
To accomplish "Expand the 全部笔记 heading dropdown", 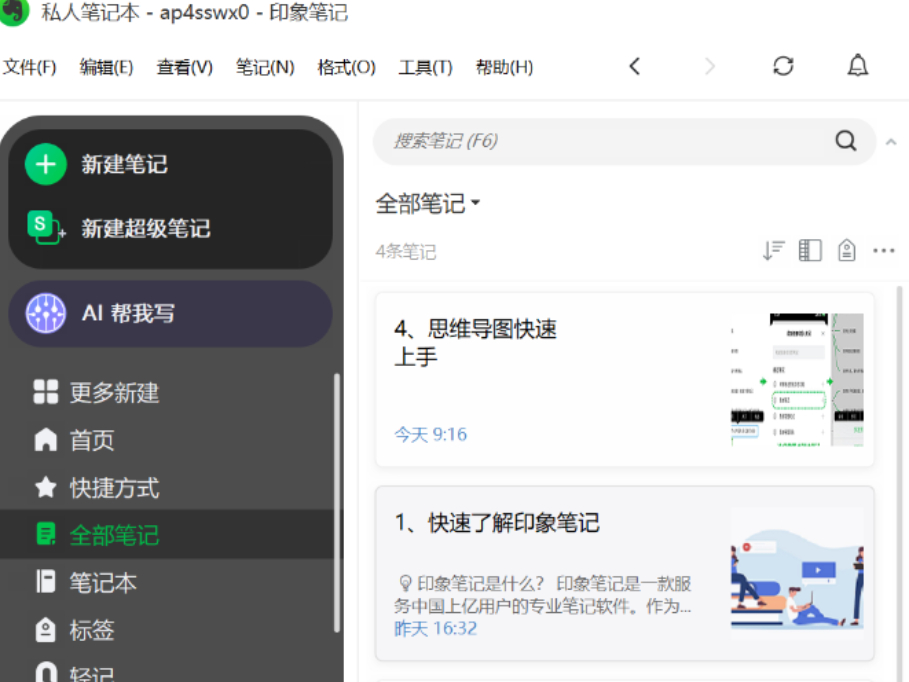I will pos(428,203).
